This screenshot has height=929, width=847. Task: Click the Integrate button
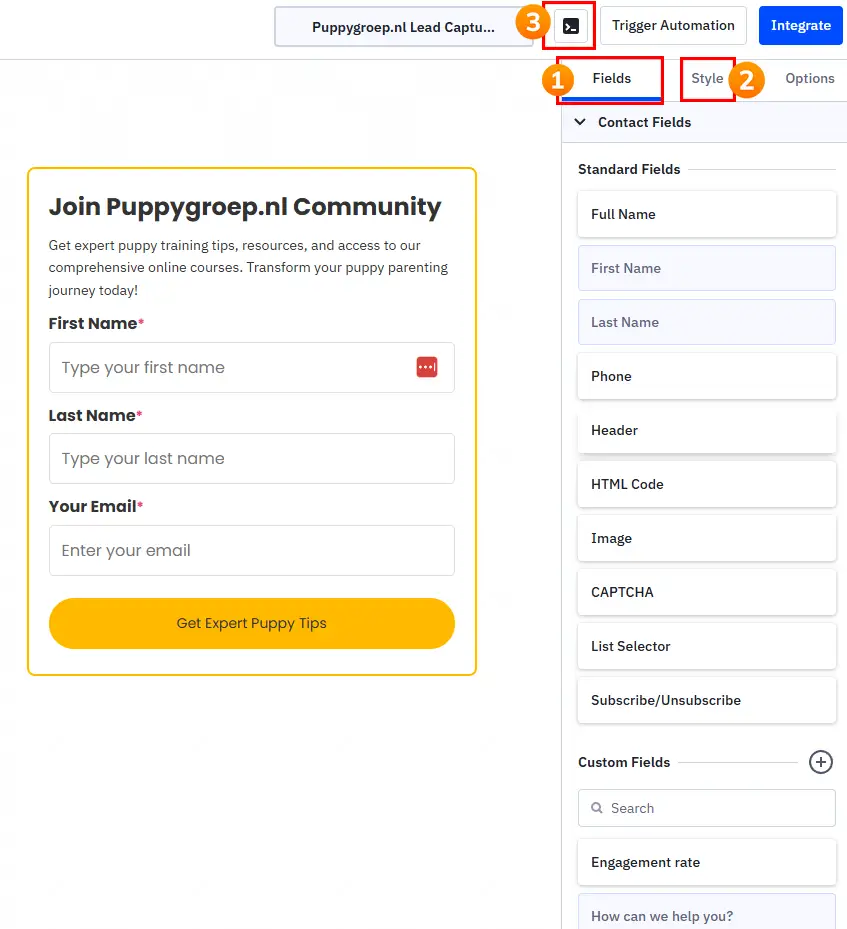800,24
